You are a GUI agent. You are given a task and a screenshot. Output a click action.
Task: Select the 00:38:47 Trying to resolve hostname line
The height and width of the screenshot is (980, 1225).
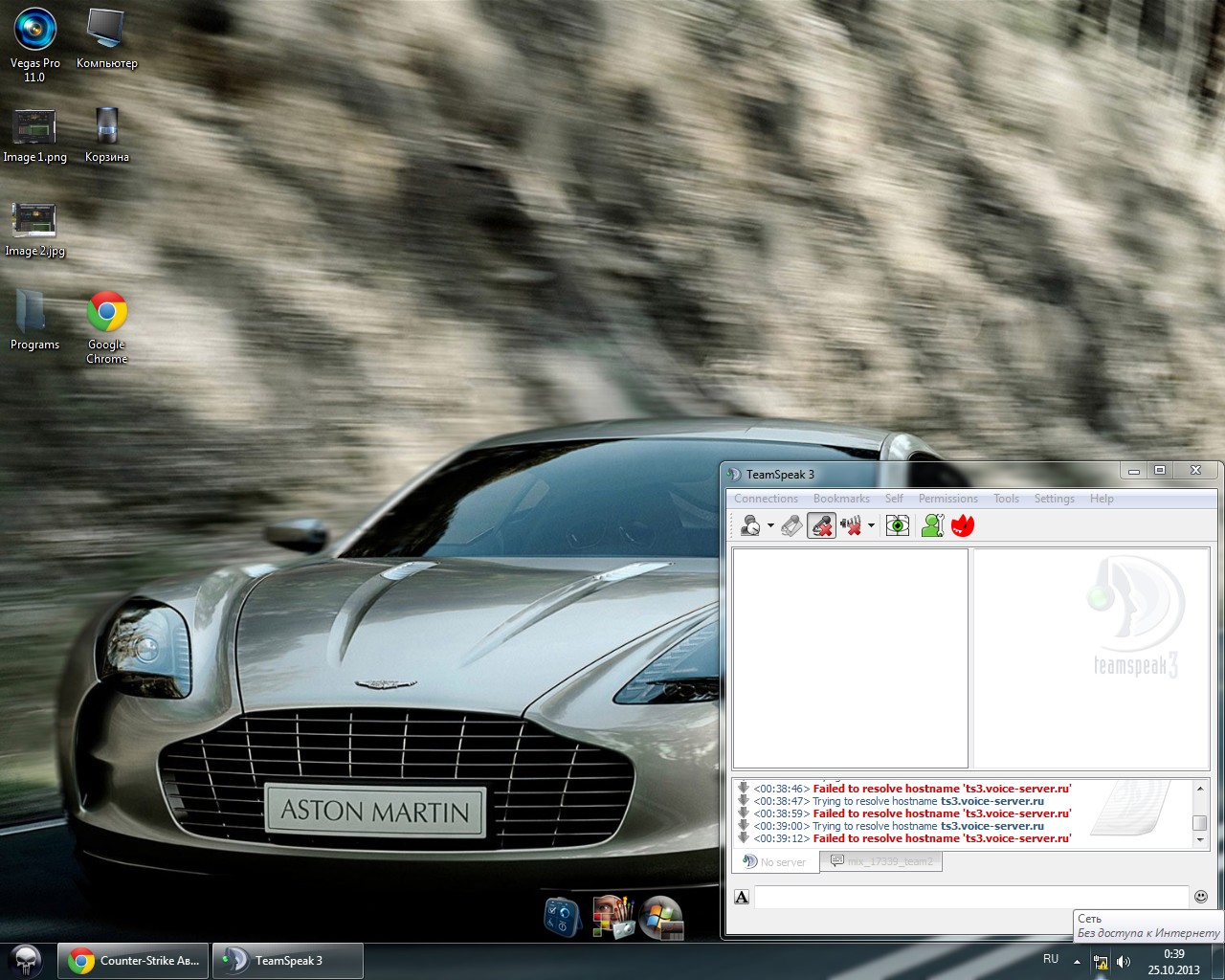[x=890, y=801]
